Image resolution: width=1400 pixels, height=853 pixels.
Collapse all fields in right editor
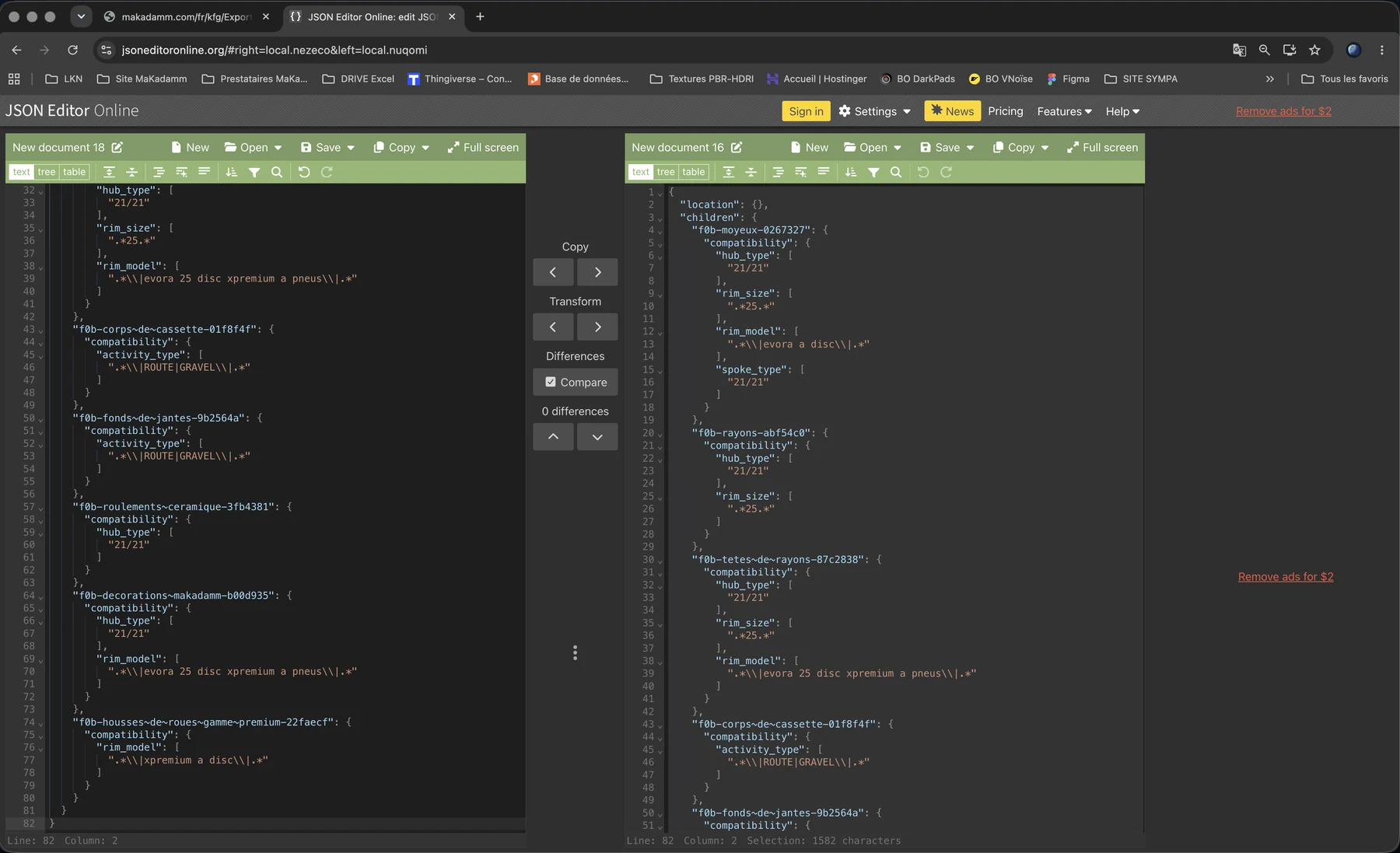tap(751, 173)
